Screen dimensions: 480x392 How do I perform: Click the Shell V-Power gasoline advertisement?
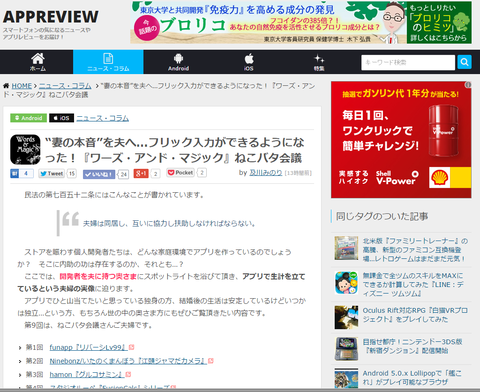click(401, 140)
